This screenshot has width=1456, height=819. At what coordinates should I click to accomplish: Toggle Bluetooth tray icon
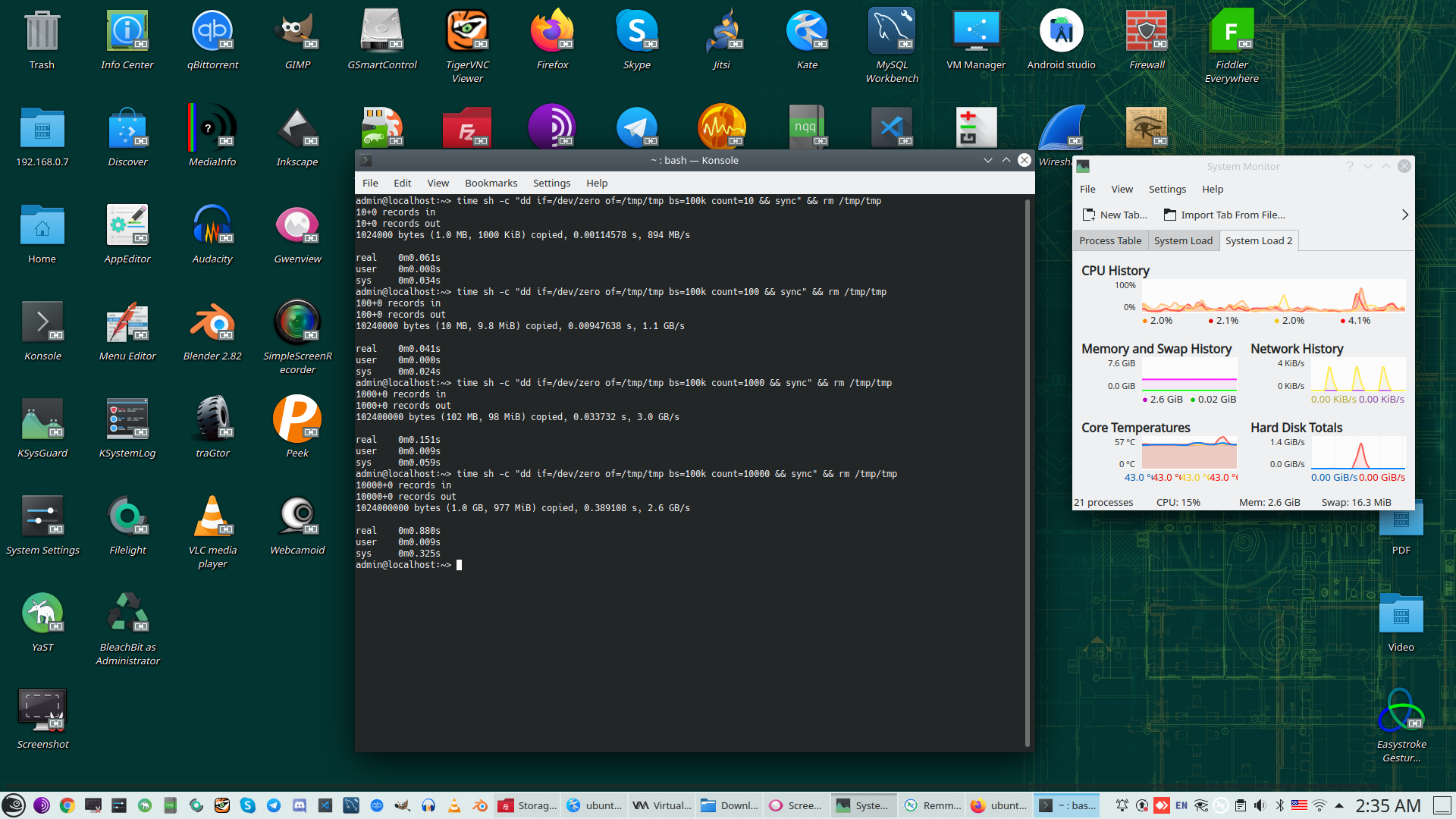1279,805
